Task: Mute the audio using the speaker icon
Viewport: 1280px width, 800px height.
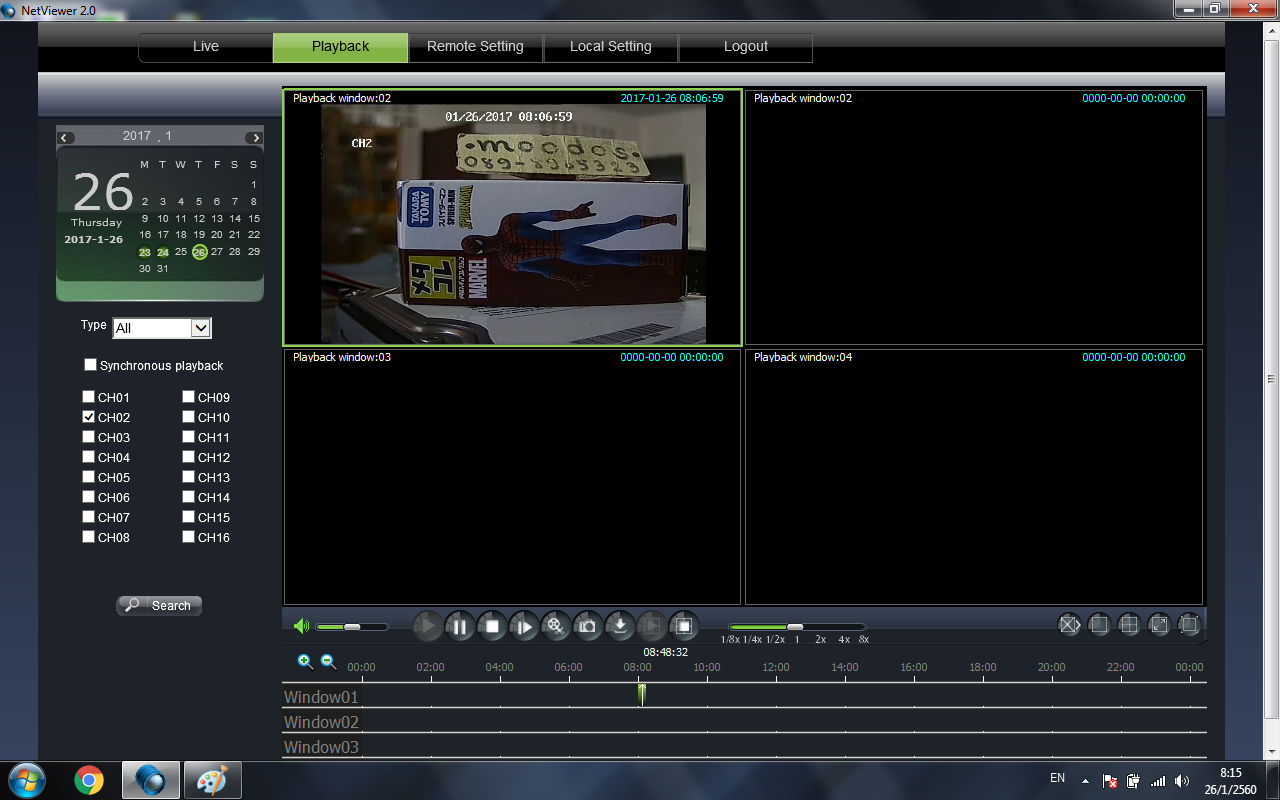Action: (301, 627)
